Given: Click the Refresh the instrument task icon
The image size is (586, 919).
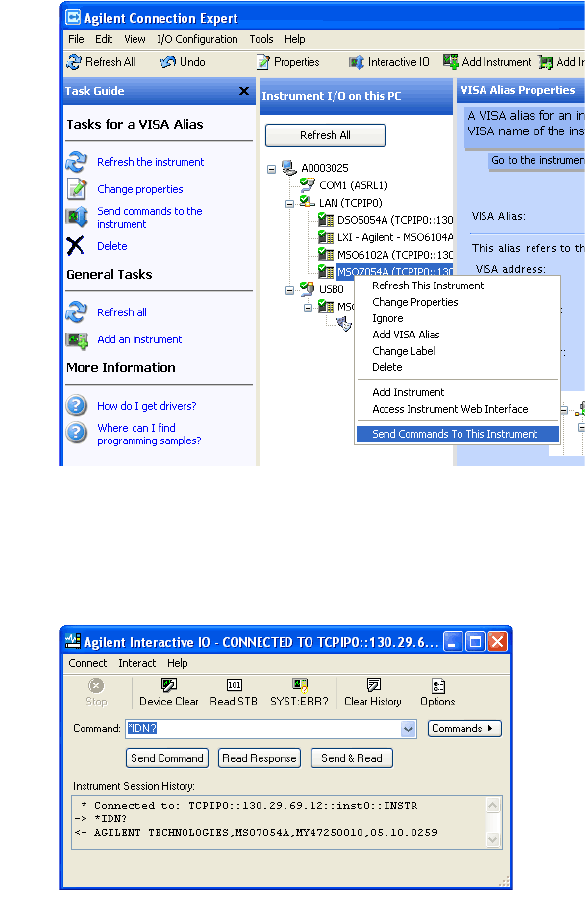Looking at the screenshot, I should [76, 162].
